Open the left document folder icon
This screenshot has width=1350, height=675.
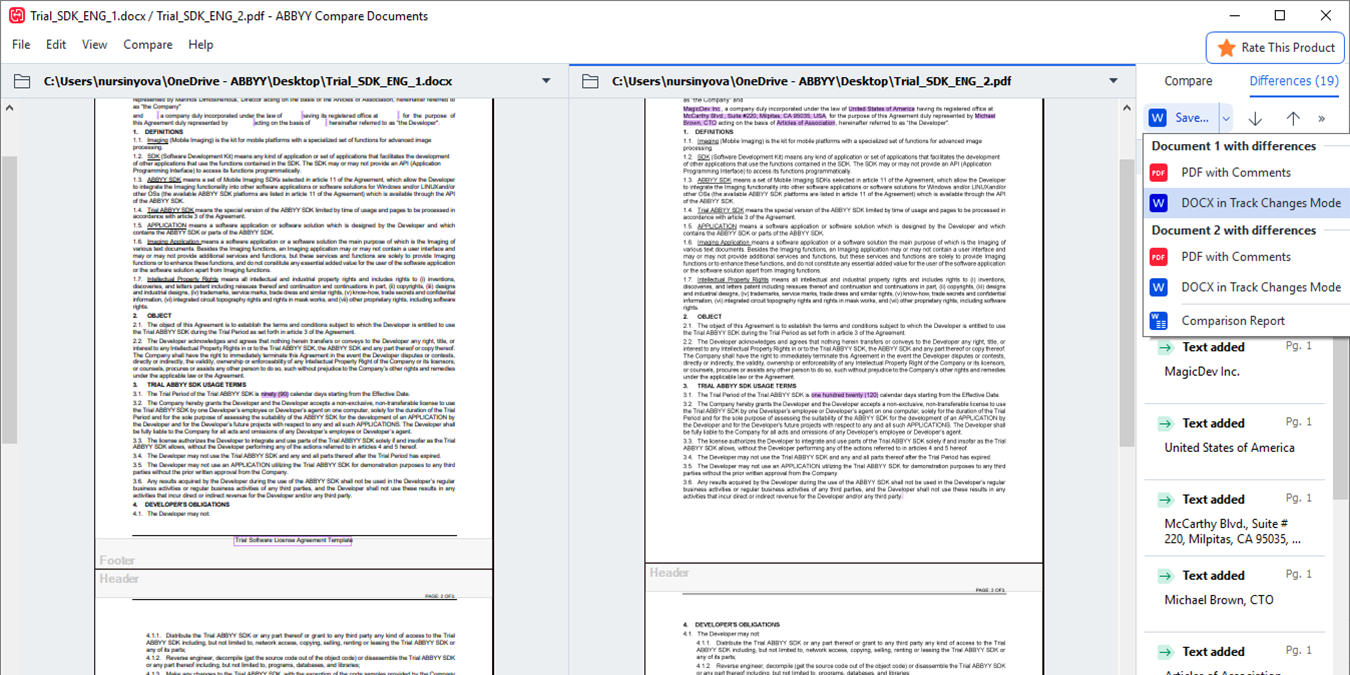pos(22,81)
